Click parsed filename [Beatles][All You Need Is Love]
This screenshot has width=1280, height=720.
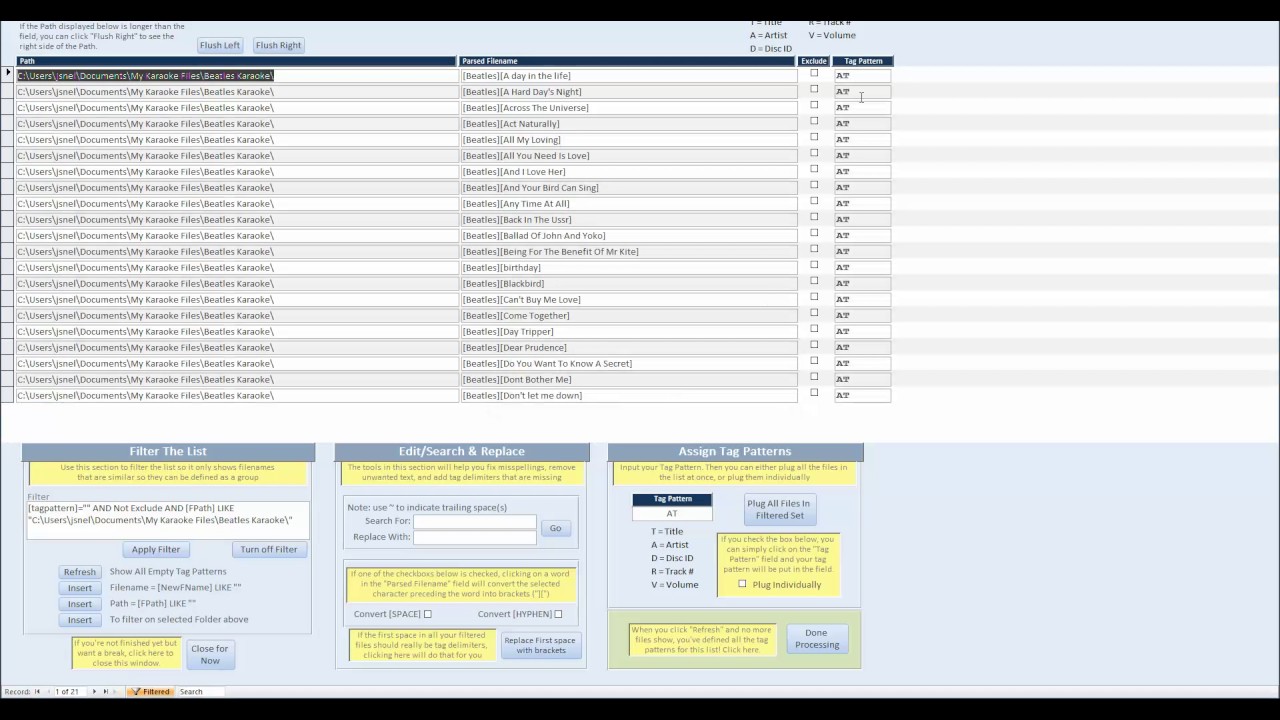[x=628, y=155]
